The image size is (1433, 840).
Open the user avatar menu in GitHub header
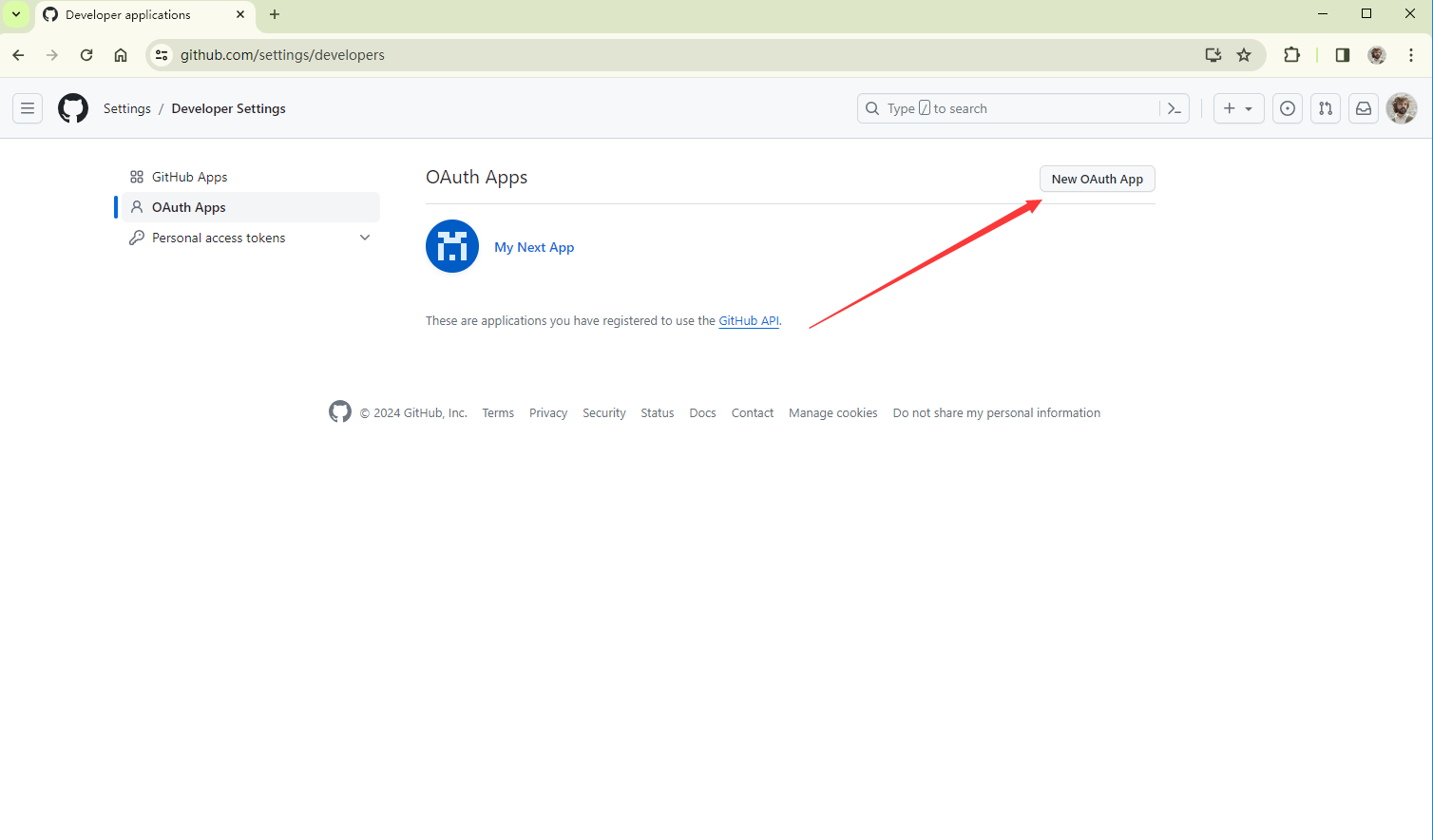pos(1402,108)
